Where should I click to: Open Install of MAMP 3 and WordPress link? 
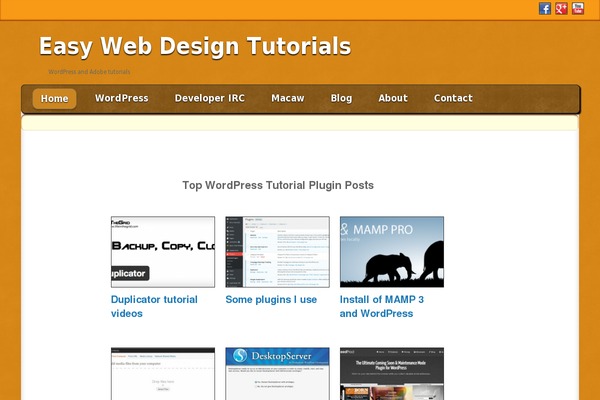382,306
